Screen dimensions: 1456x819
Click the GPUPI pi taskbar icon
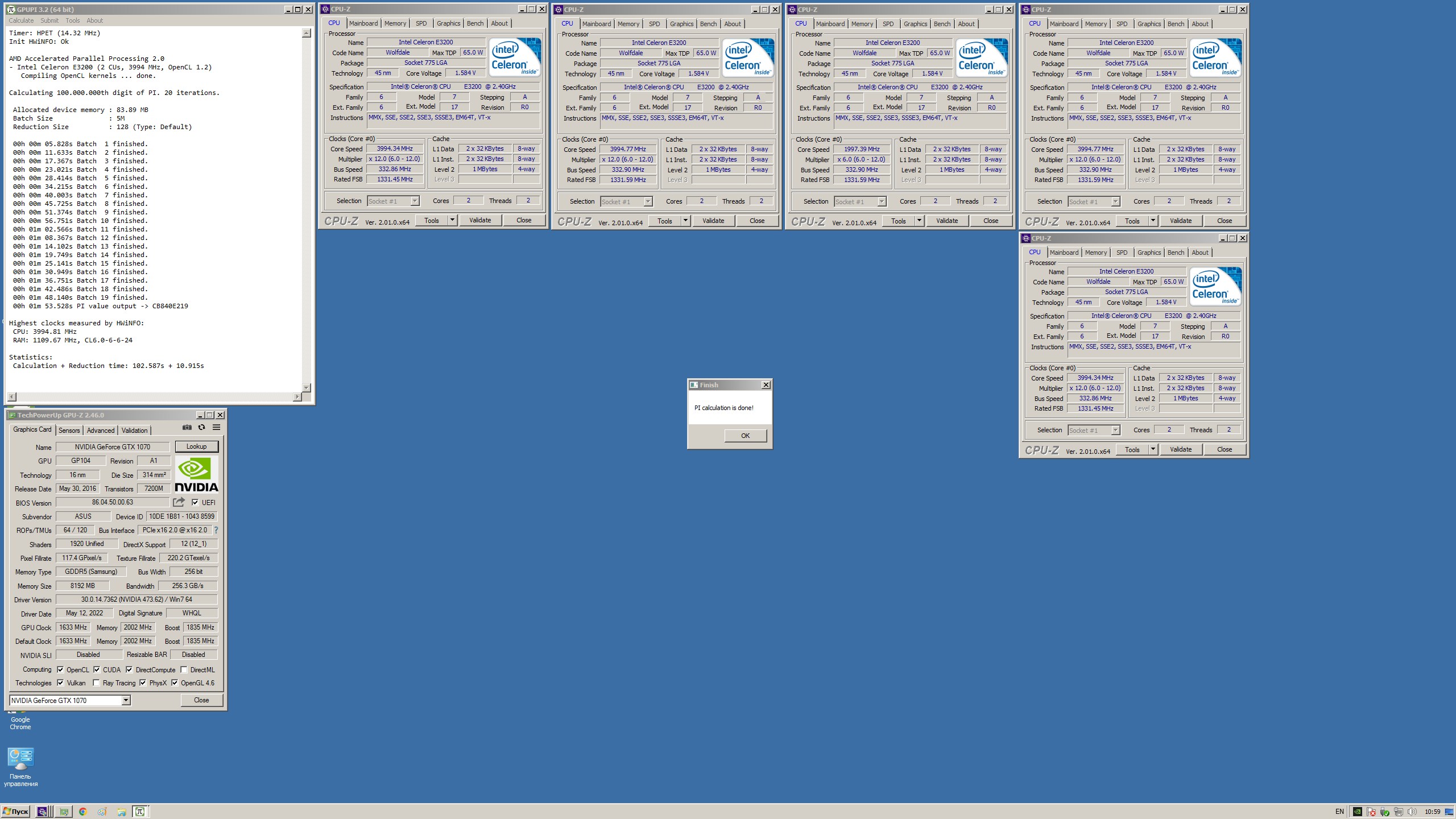coord(140,812)
